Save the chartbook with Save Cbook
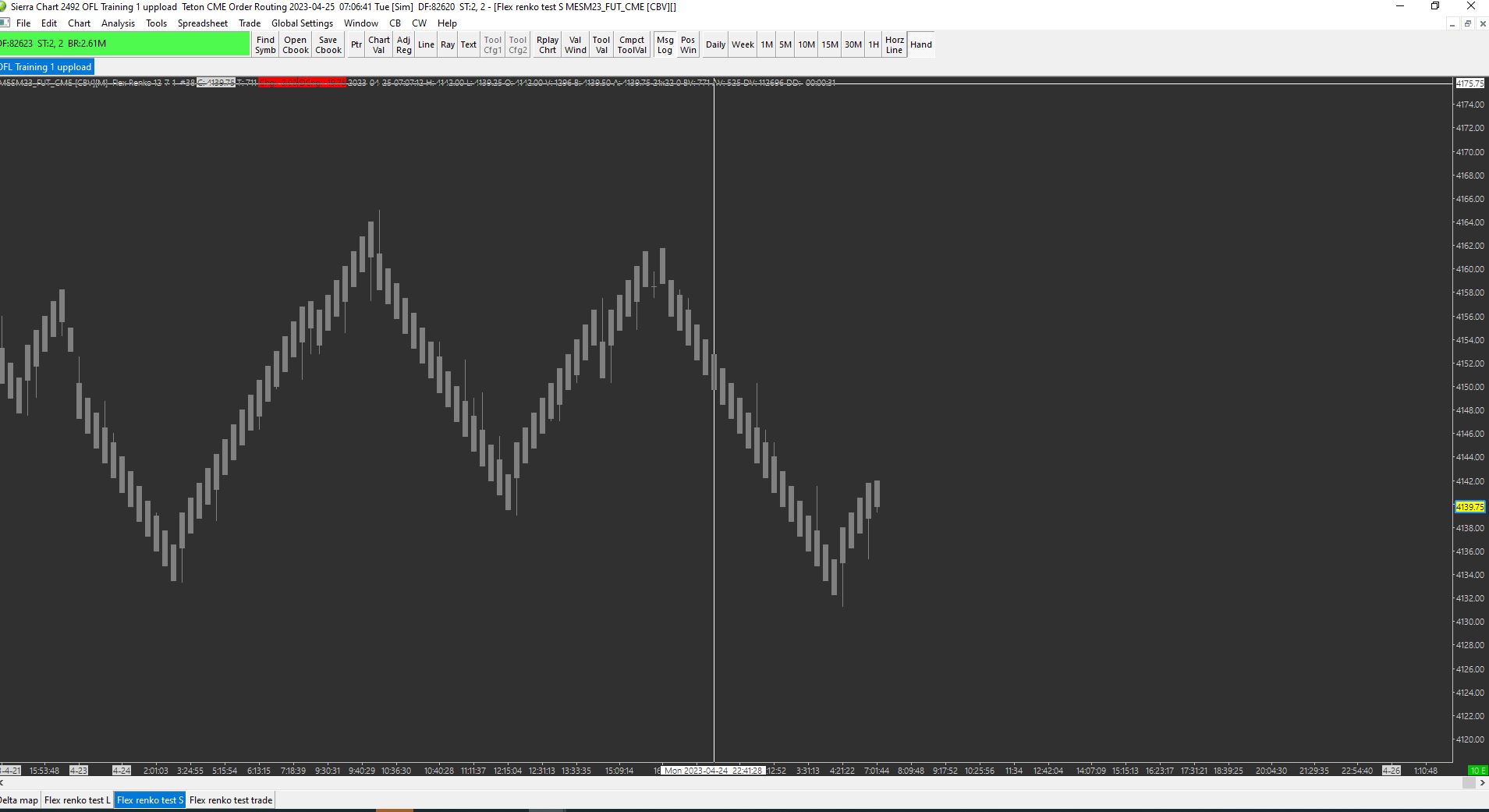This screenshot has height=812, width=1489. 328,44
